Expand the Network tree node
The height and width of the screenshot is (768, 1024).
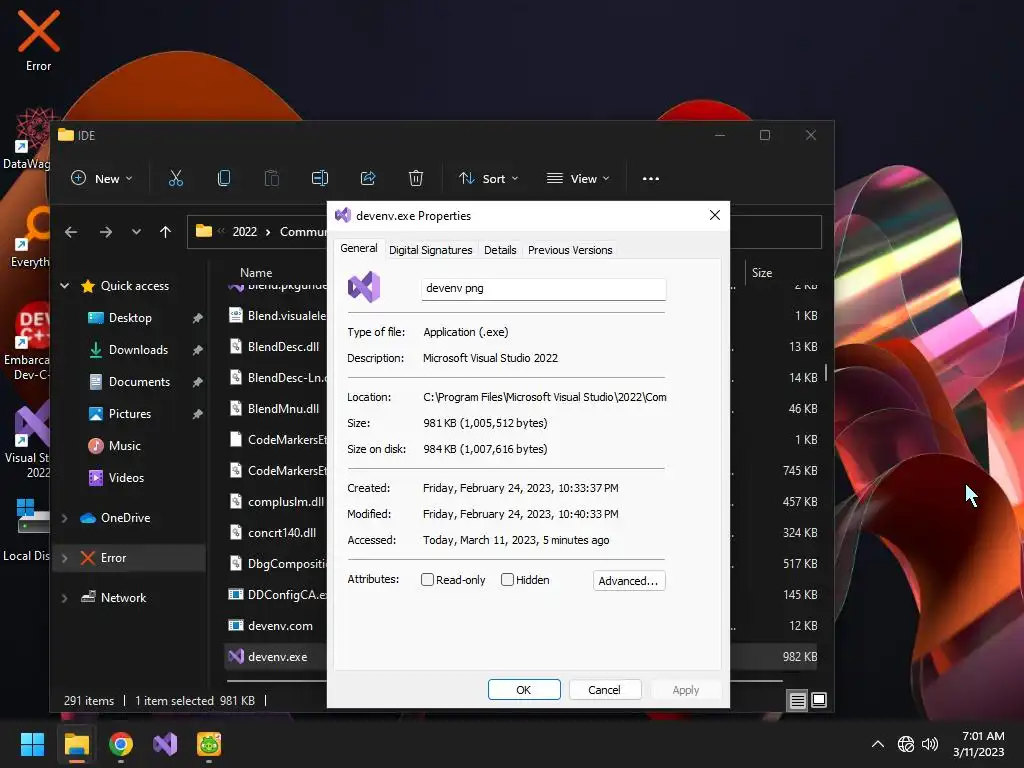65,598
